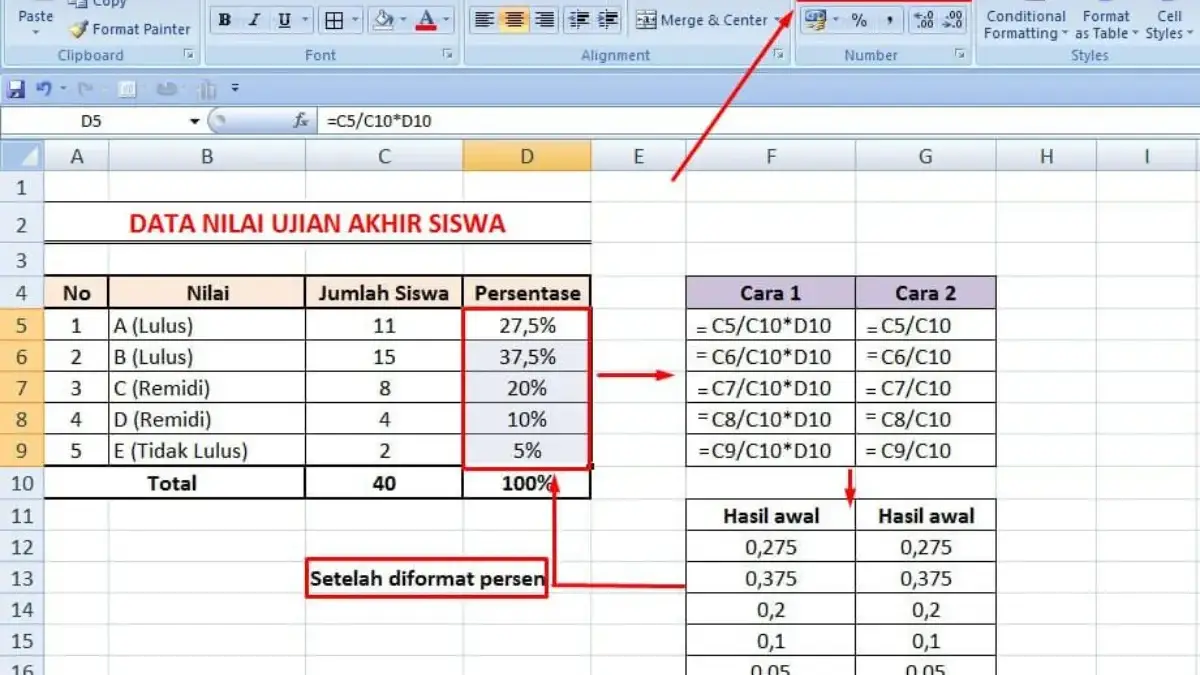Click the cell A (Lulus)
The height and width of the screenshot is (675, 1200).
click(207, 325)
